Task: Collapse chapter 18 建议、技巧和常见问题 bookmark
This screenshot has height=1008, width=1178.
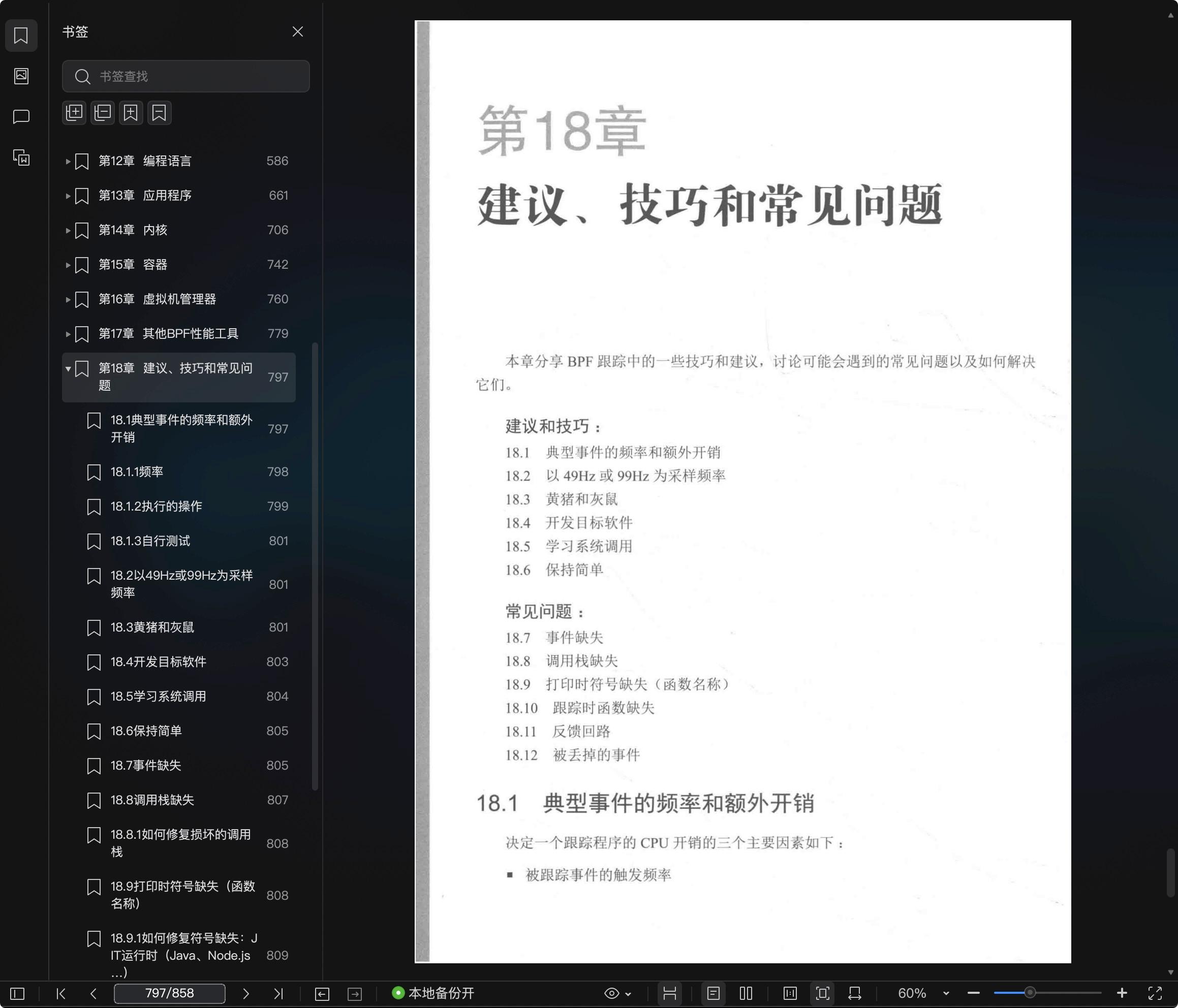Action: click(68, 369)
